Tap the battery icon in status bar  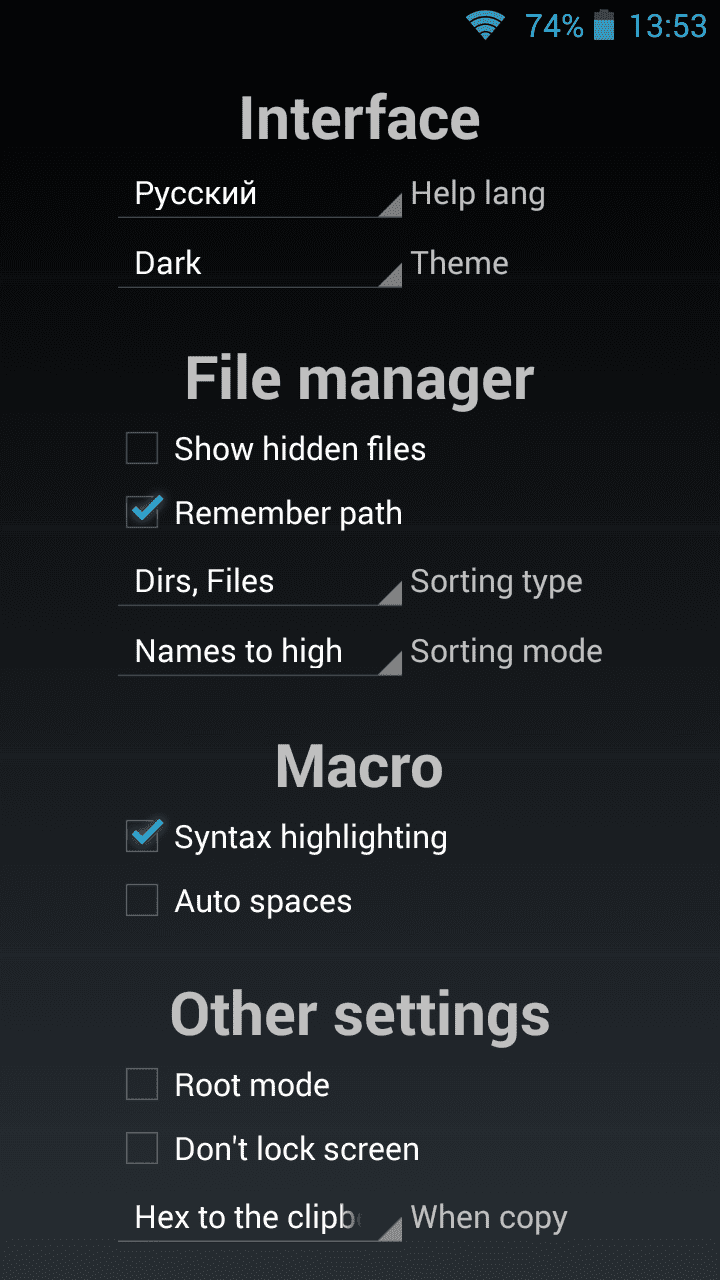tap(604, 25)
